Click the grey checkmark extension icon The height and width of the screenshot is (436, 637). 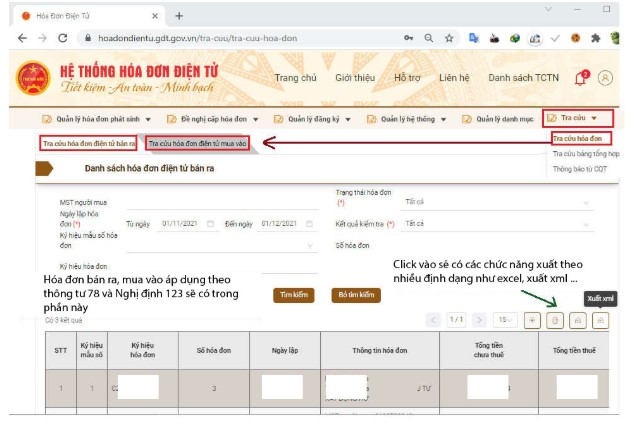pyautogui.click(x=555, y=39)
